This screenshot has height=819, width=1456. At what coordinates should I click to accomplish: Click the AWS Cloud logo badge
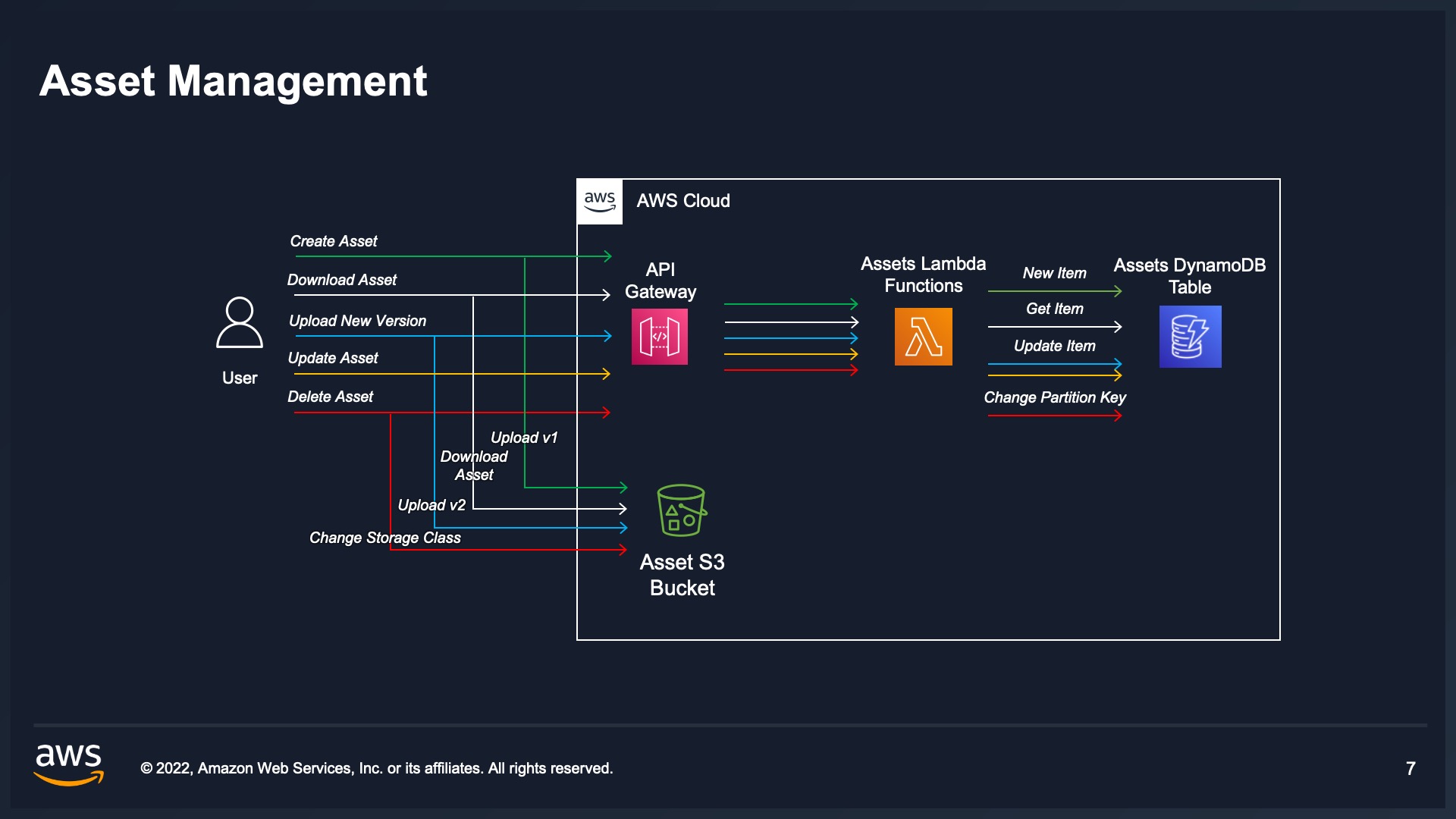click(x=600, y=202)
